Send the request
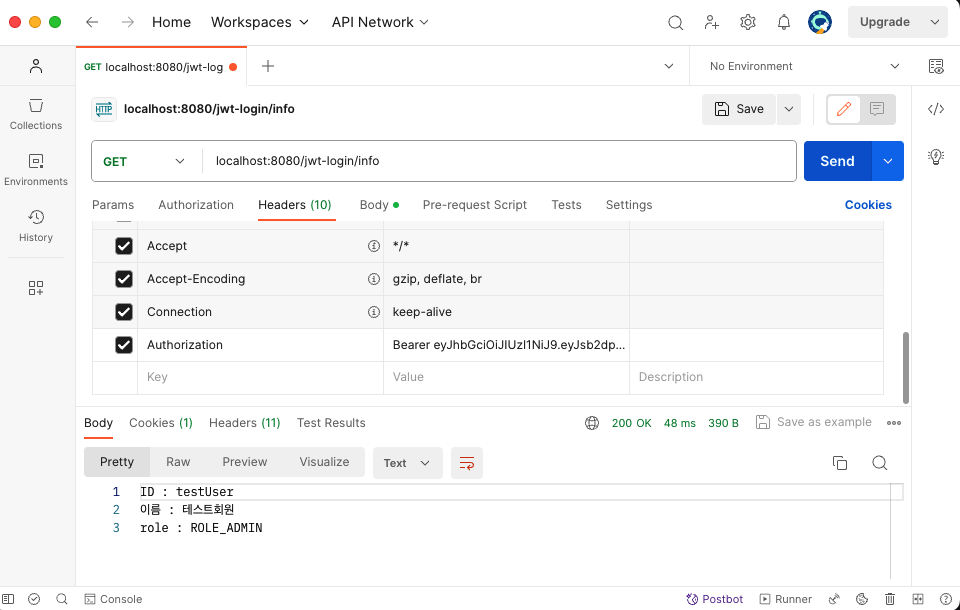 click(837, 161)
